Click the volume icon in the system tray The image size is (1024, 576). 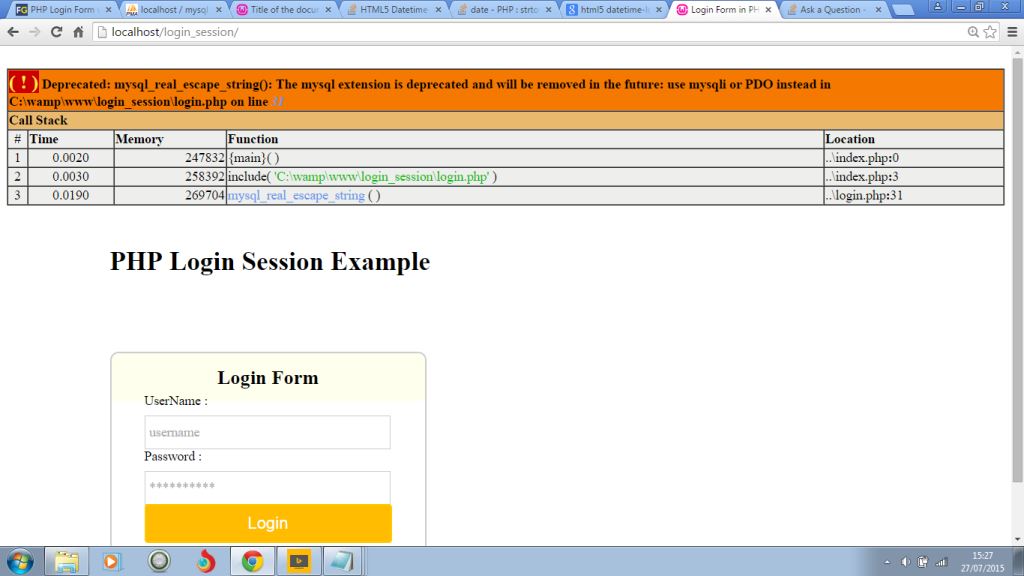(x=907, y=561)
